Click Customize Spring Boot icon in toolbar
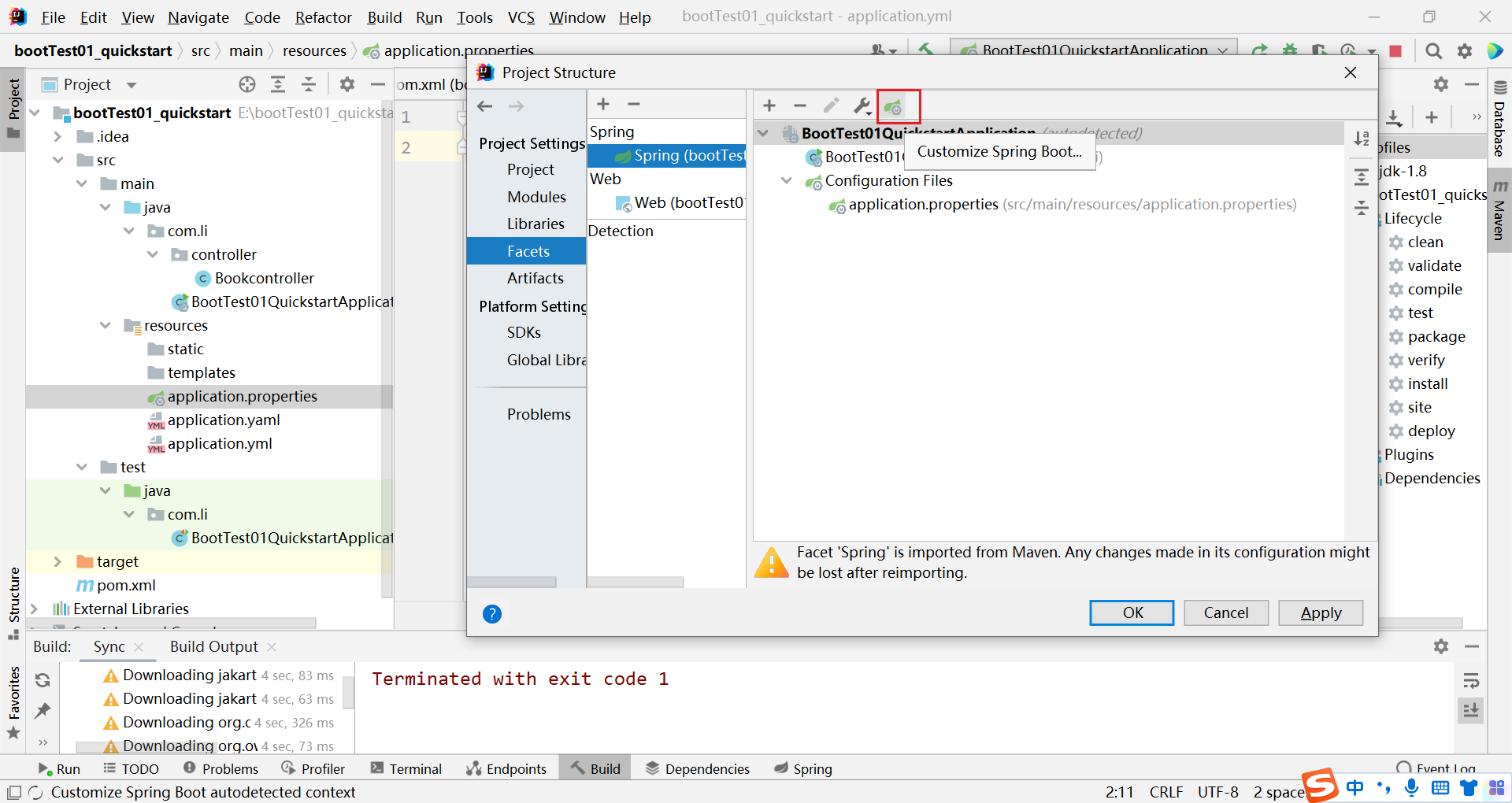1512x803 pixels. pyautogui.click(x=892, y=106)
